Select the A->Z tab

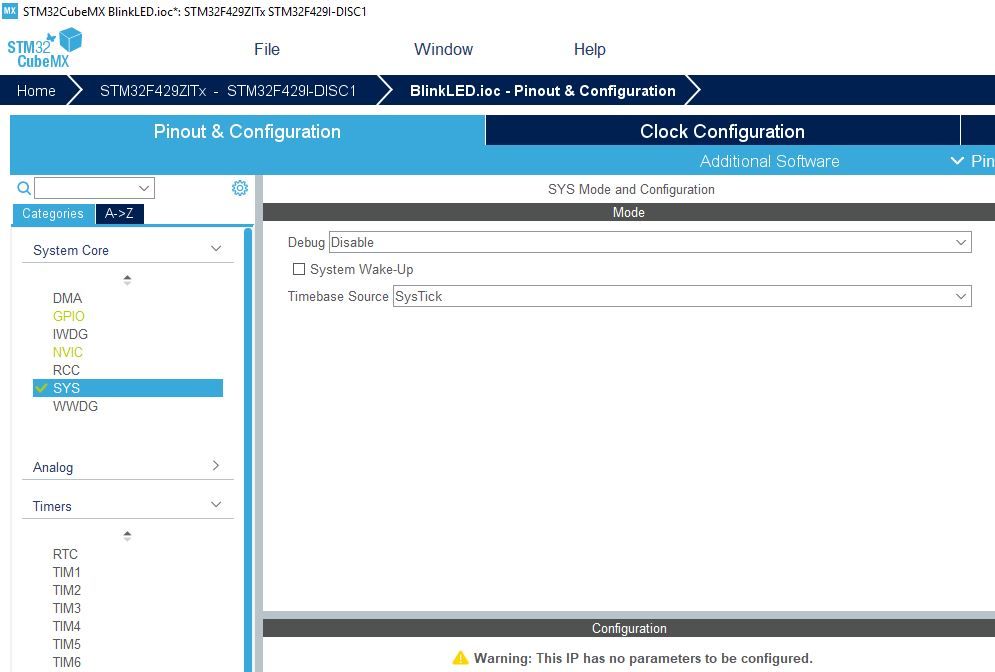[119, 214]
